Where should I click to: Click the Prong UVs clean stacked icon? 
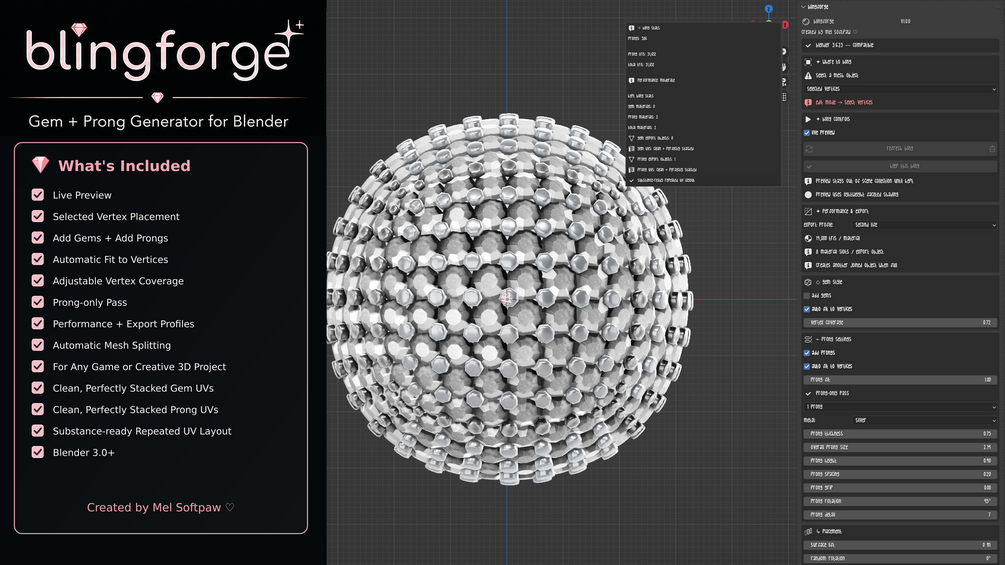click(x=631, y=170)
